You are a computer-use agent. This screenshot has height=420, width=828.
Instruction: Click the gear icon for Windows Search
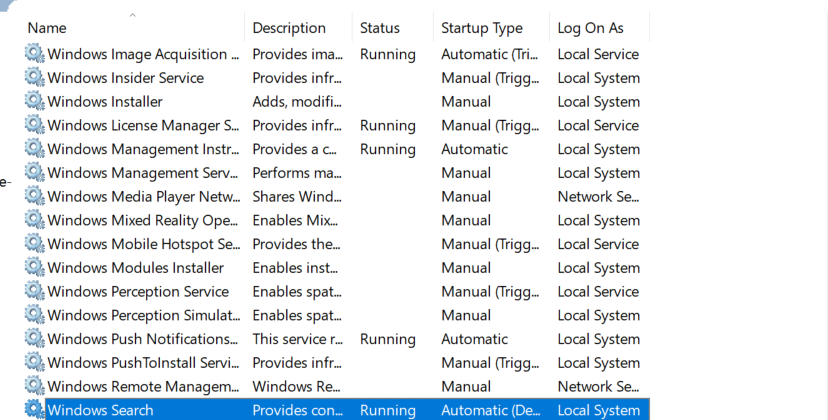(x=35, y=410)
